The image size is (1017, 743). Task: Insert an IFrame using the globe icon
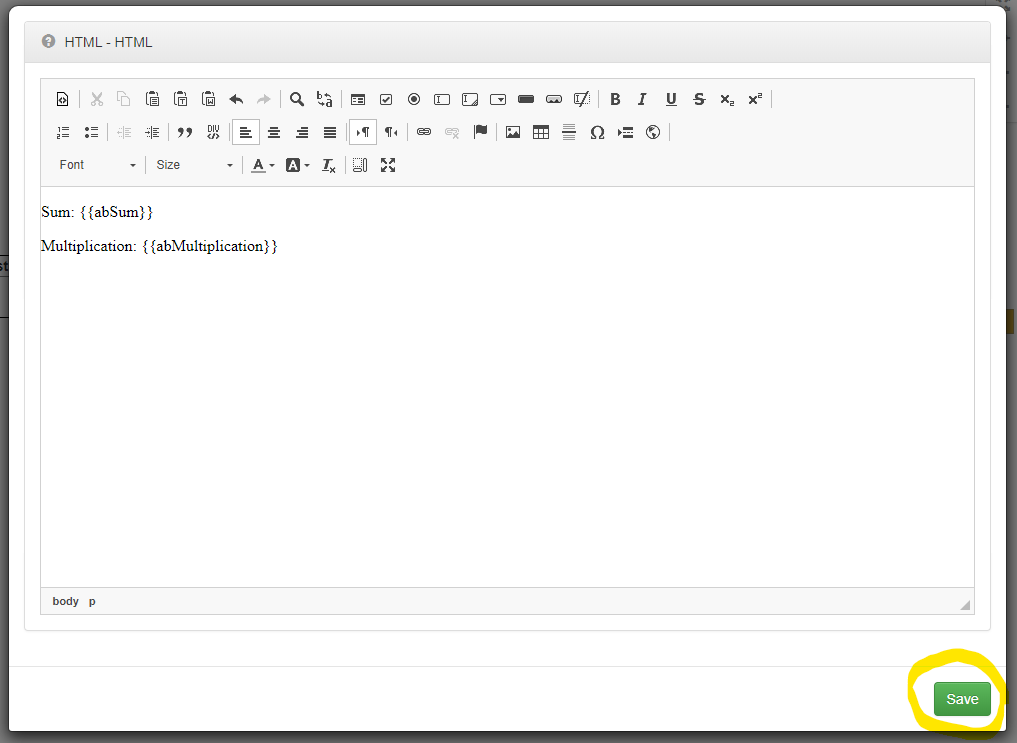pos(653,132)
